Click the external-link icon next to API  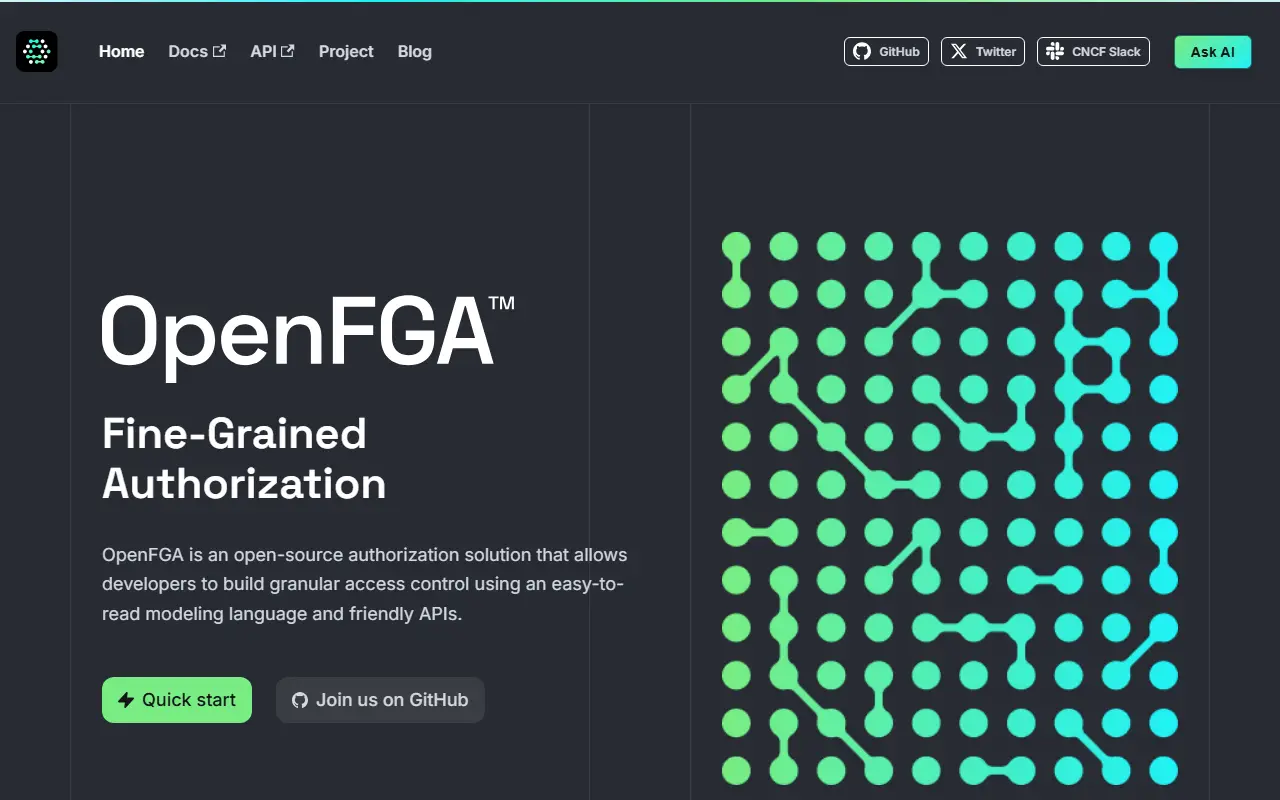point(288,51)
